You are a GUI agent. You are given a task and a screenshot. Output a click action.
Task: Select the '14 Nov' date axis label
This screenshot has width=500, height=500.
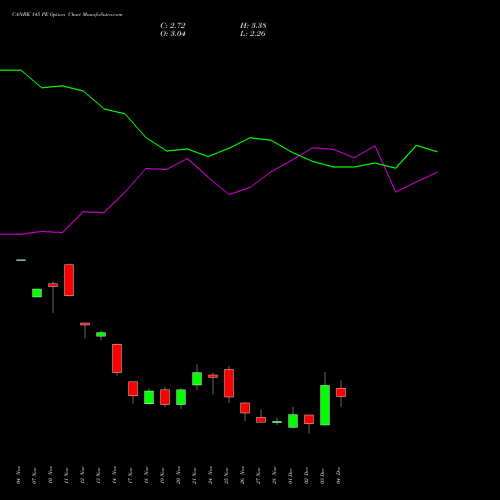click(x=114, y=475)
